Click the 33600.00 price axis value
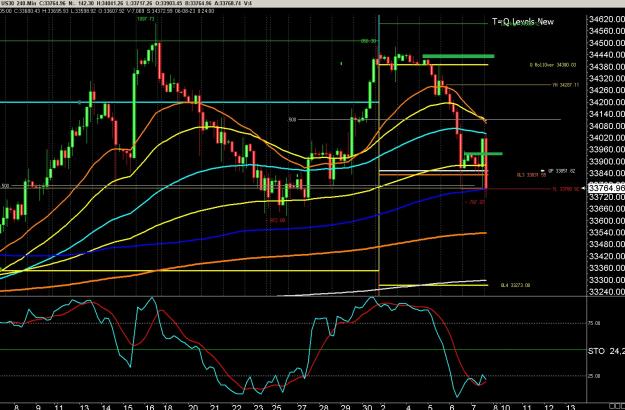This screenshot has height=410, width=625. [x=606, y=221]
